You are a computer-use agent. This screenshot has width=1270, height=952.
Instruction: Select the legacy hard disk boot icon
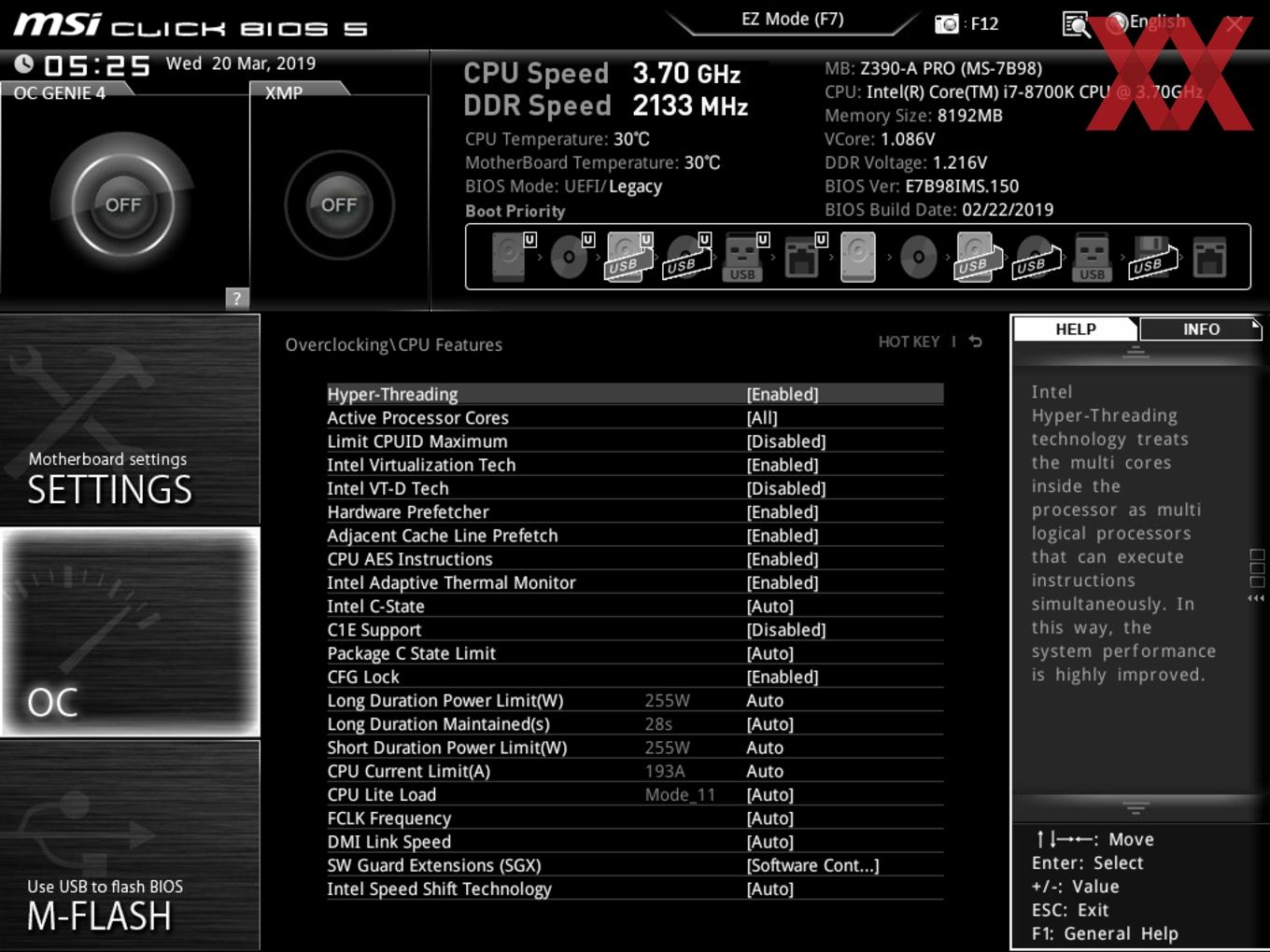click(x=858, y=257)
